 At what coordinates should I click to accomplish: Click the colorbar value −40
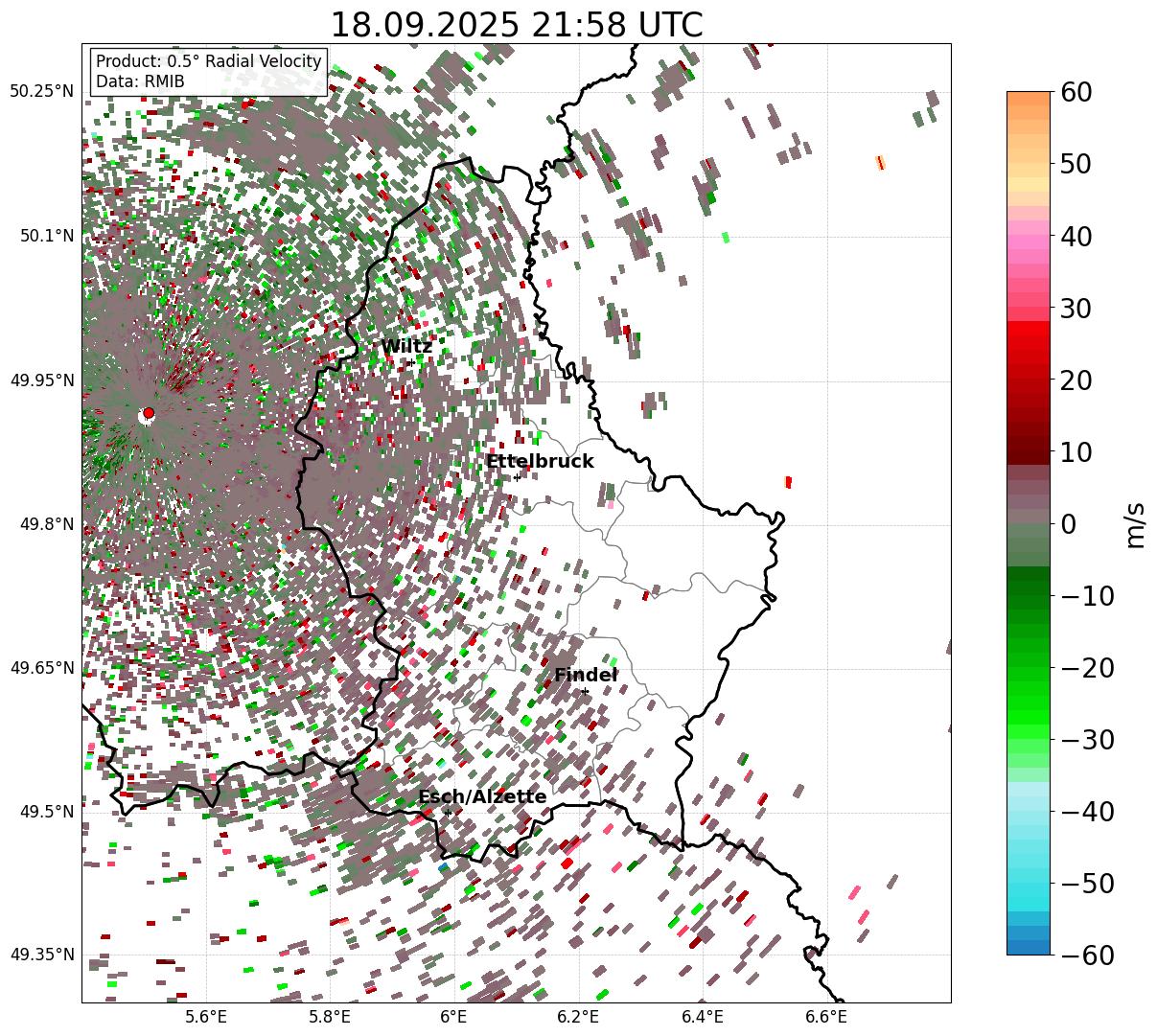(x=1087, y=811)
